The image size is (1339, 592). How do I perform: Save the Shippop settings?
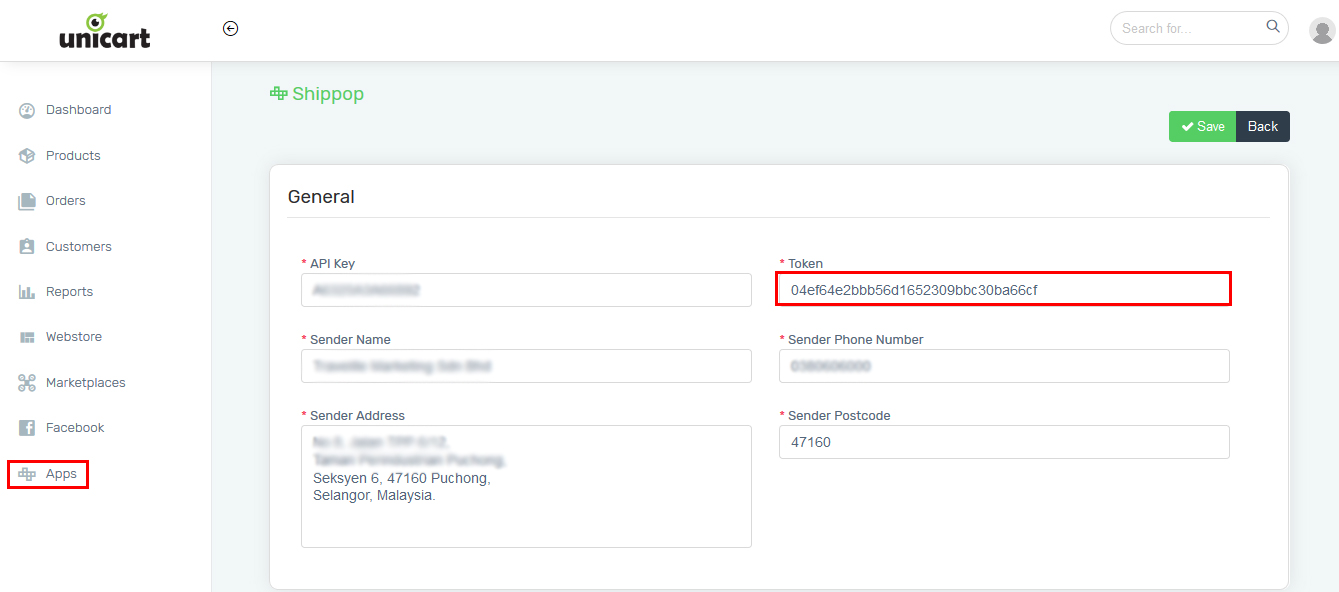tap(1203, 126)
